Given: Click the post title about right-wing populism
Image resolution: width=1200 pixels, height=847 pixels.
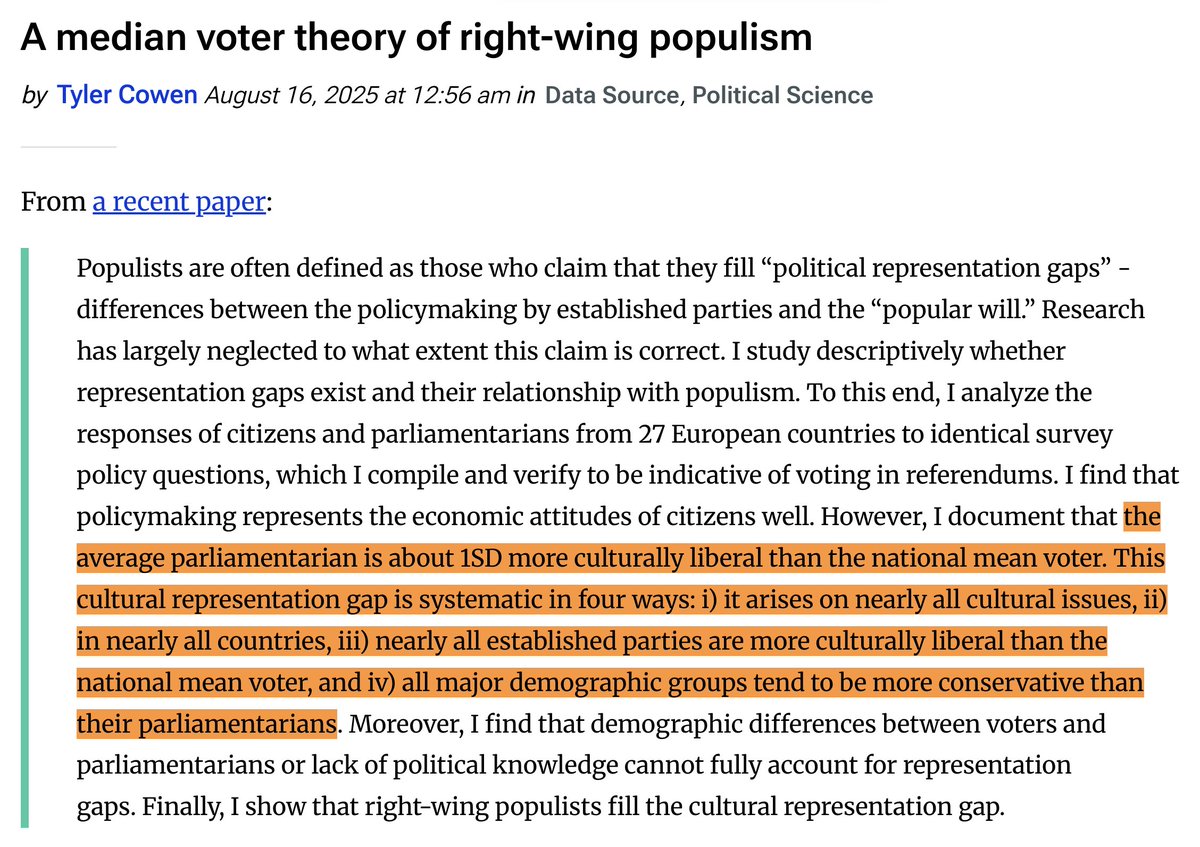Looking at the screenshot, I should click(x=416, y=38).
